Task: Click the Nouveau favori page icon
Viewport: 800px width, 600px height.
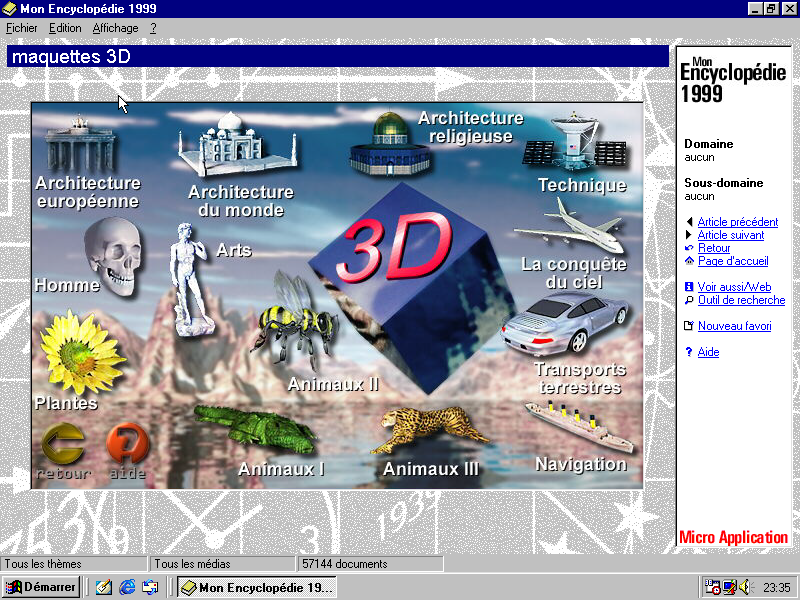Action: (689, 326)
